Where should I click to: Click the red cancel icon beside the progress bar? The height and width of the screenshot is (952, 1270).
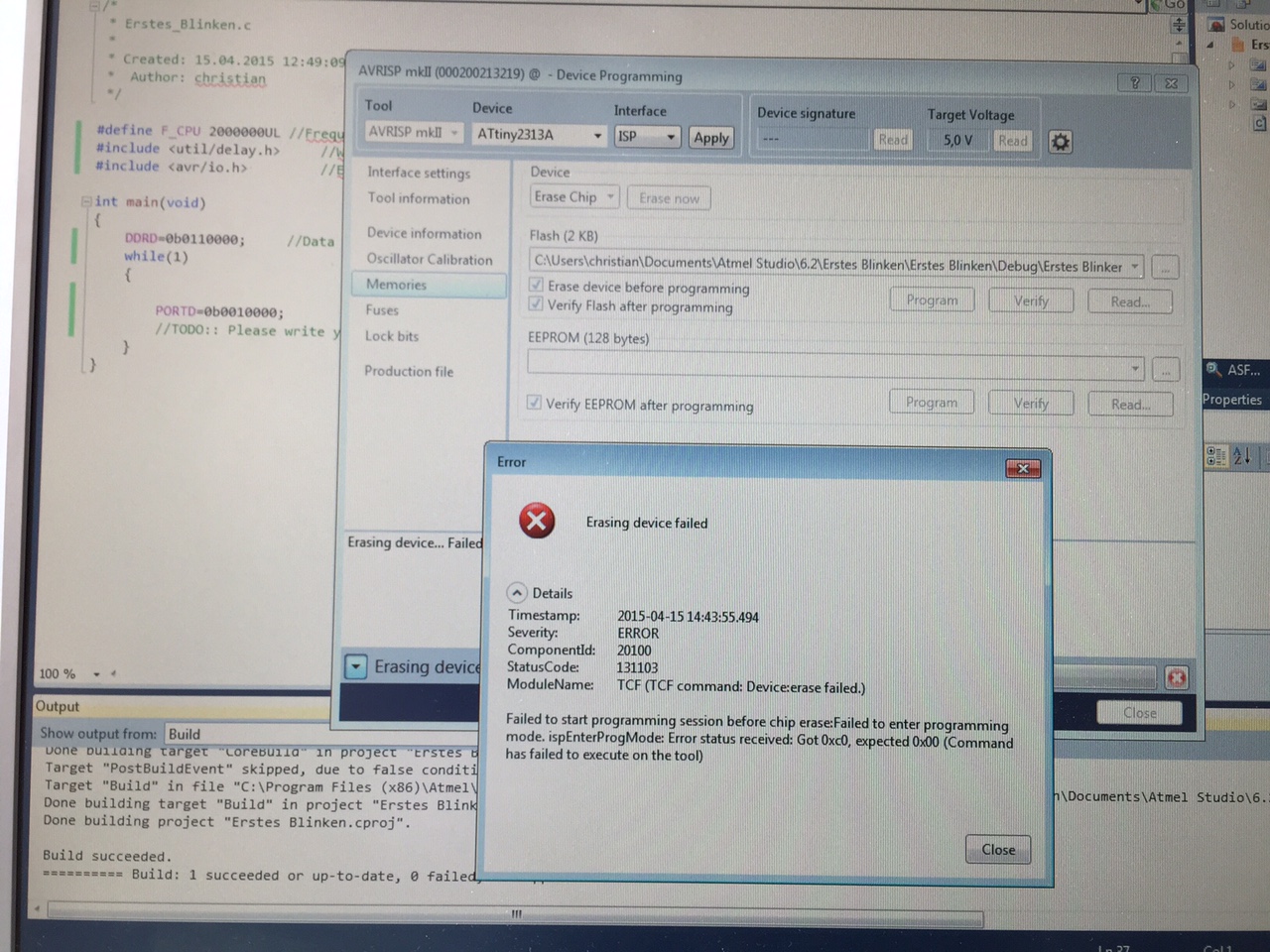[1177, 678]
